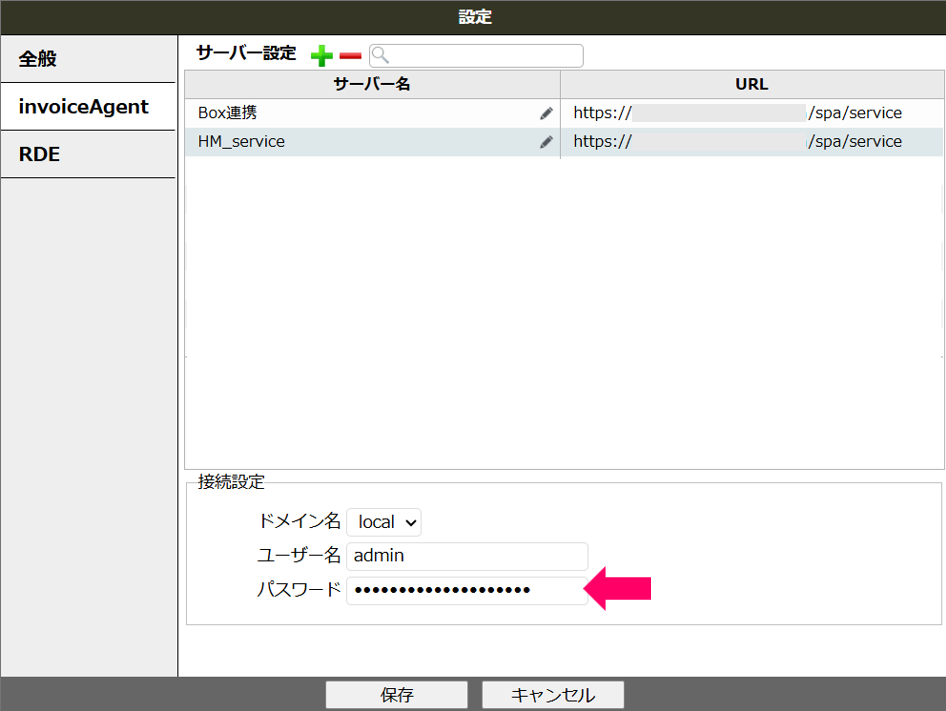The image size is (946, 711).
Task: Click the pencil edit icon for Box連携
Action: click(546, 114)
